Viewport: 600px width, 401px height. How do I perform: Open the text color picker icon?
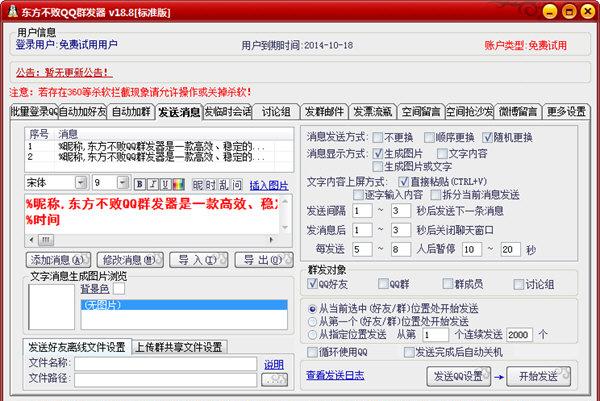(x=178, y=184)
